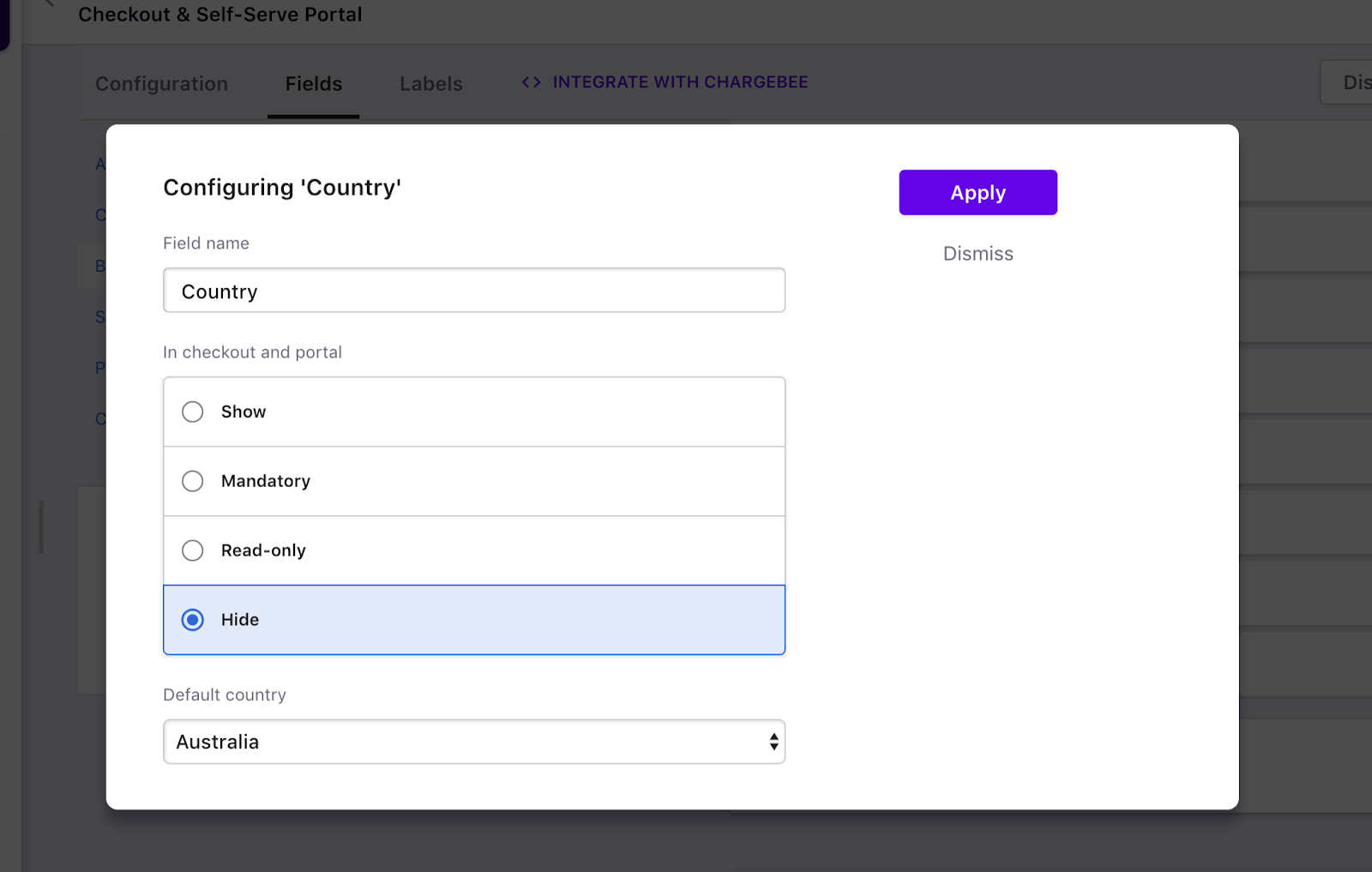Open Integrate with Chargebee link

tap(679, 82)
